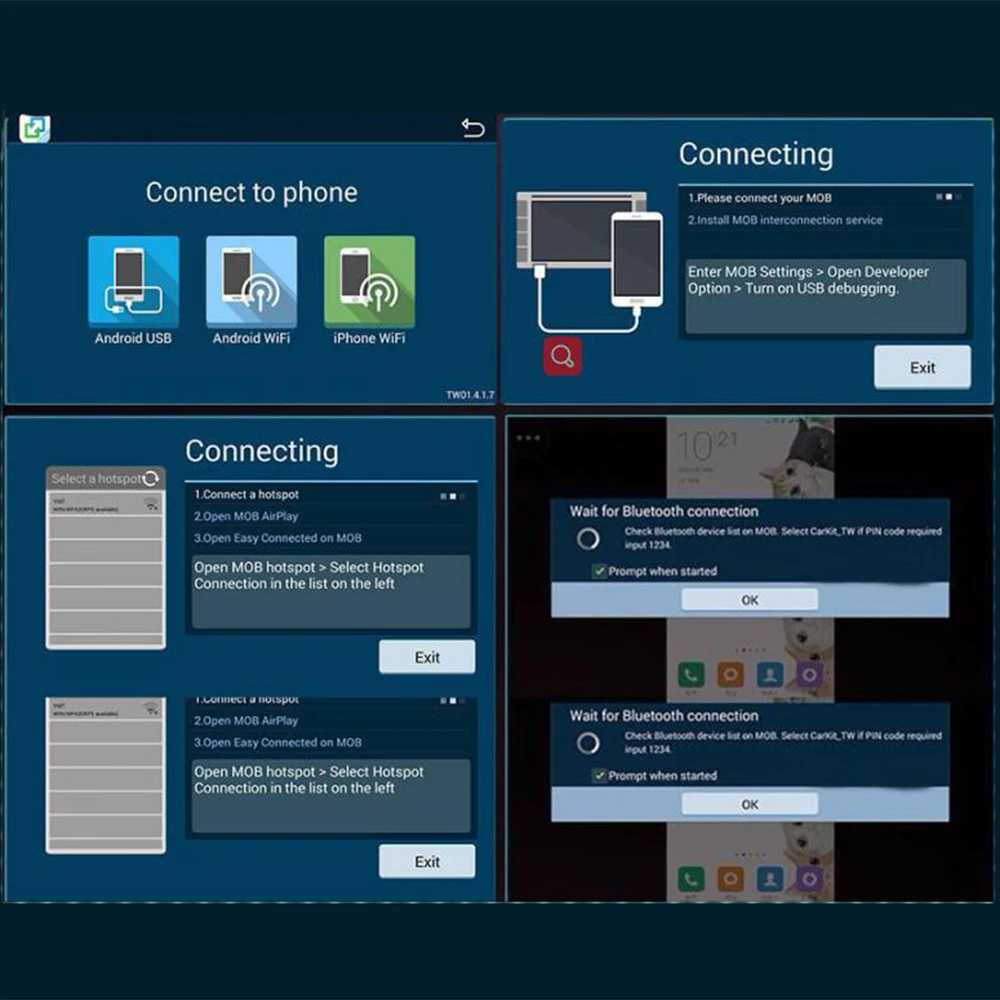
Task: Click the red magnifier search icon
Action: 562,356
